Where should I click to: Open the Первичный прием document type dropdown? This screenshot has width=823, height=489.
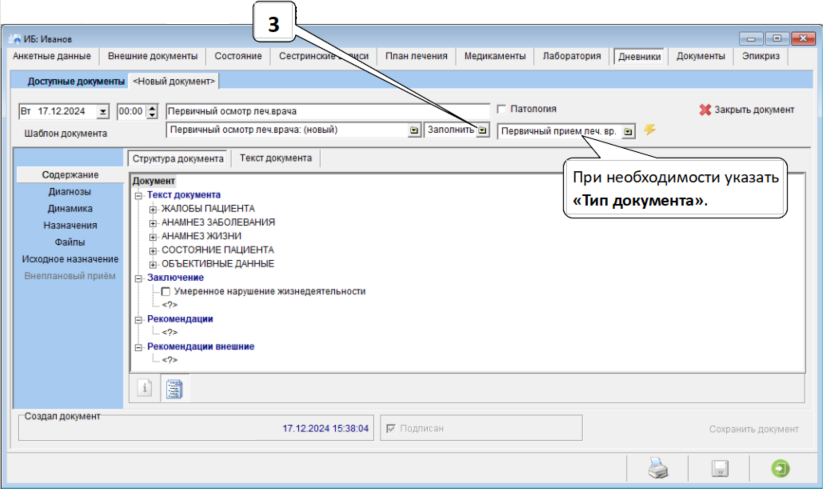pos(628,131)
